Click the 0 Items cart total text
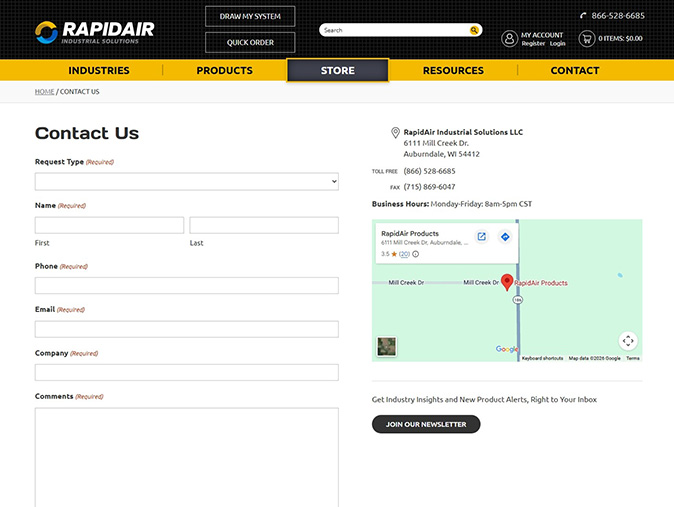674x507 pixels. coord(620,39)
